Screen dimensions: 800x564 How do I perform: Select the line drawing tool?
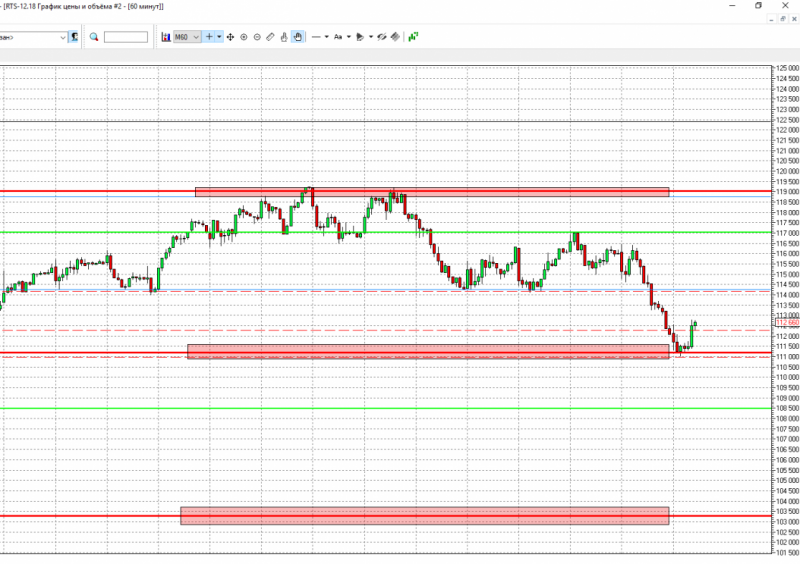pyautogui.click(x=316, y=37)
